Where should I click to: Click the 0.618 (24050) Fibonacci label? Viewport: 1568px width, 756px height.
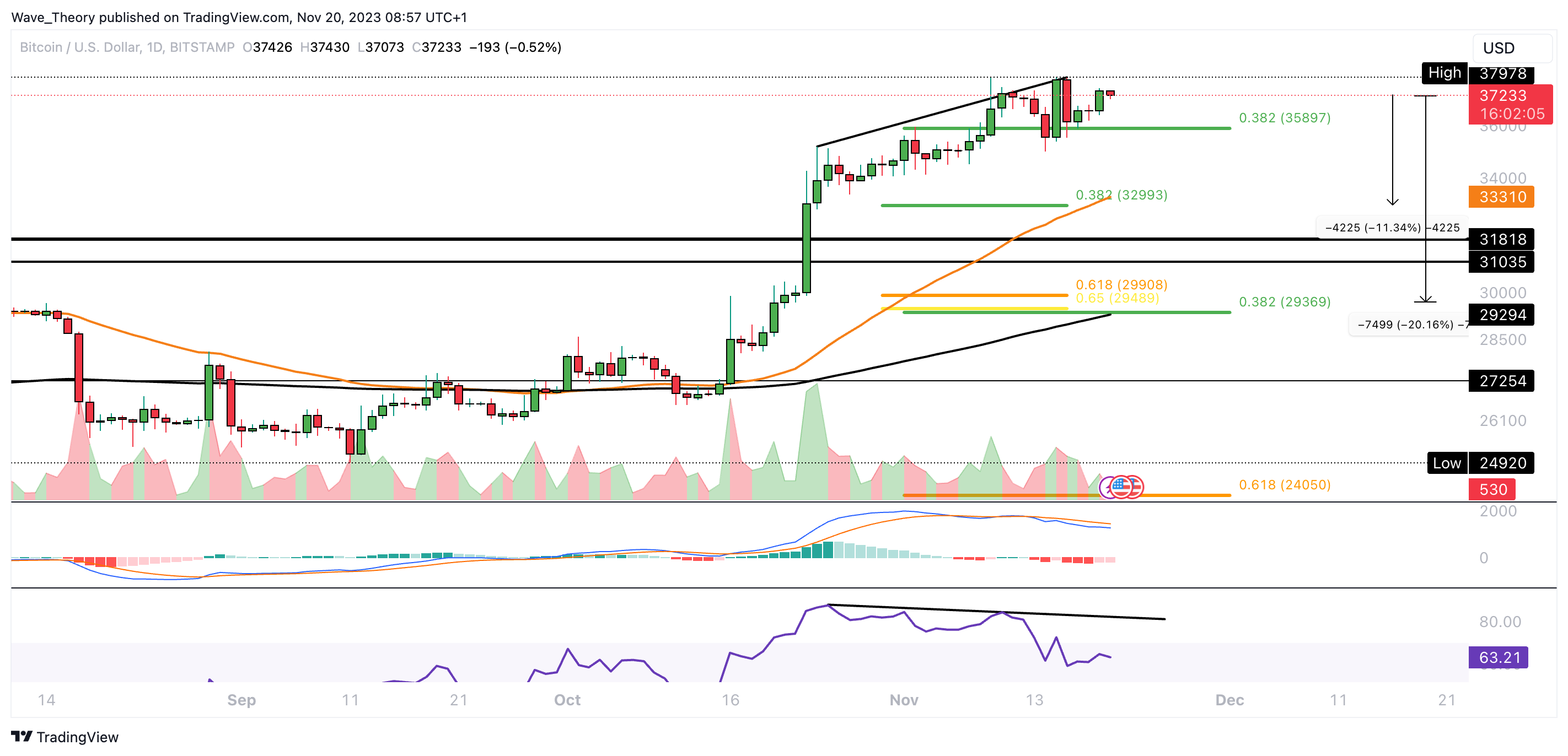[1285, 485]
